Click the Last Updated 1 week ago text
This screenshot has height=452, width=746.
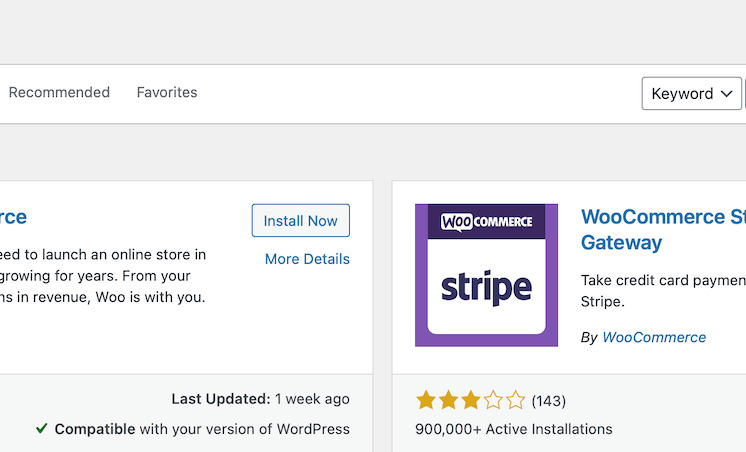(x=261, y=399)
